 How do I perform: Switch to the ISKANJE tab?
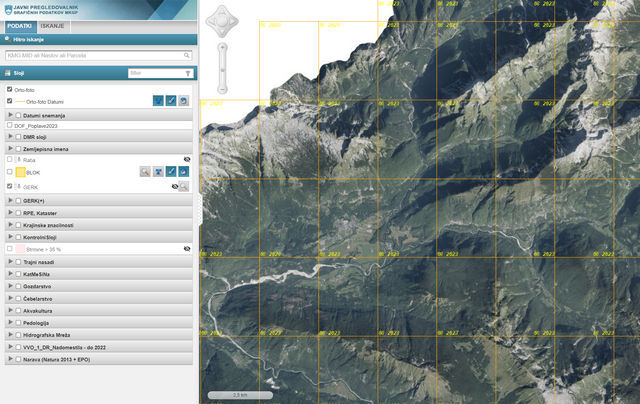(x=53, y=24)
